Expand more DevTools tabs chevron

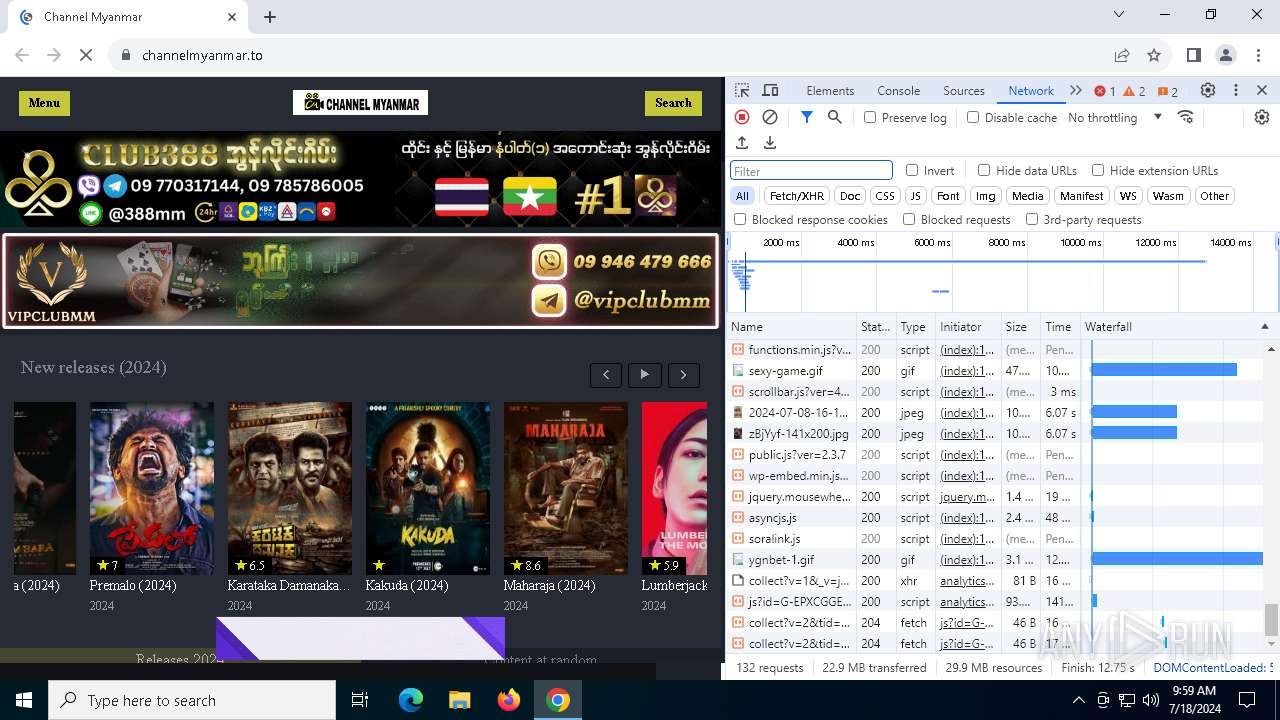(1076, 90)
